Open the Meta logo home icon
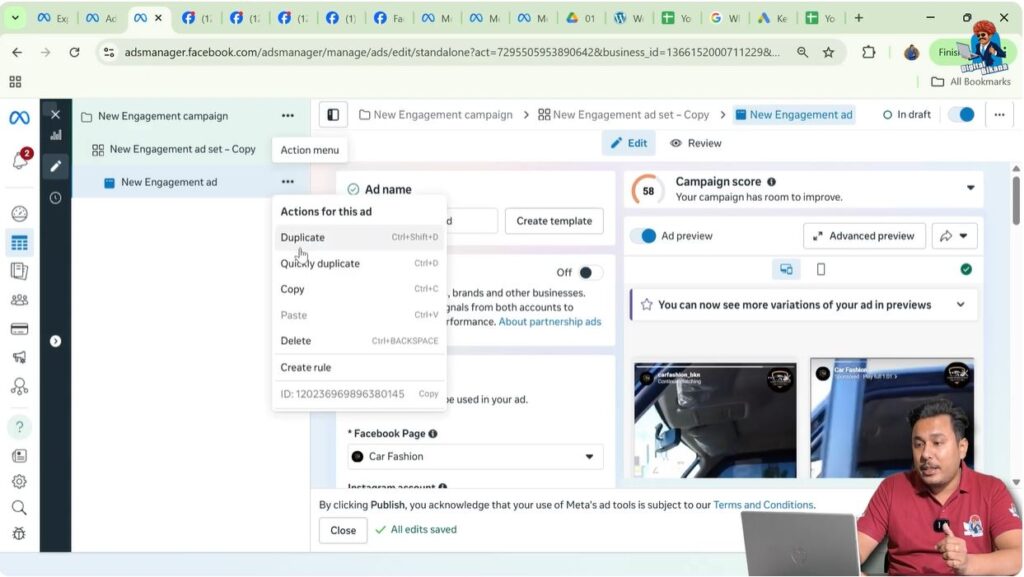The image size is (1024, 577). tap(19, 117)
